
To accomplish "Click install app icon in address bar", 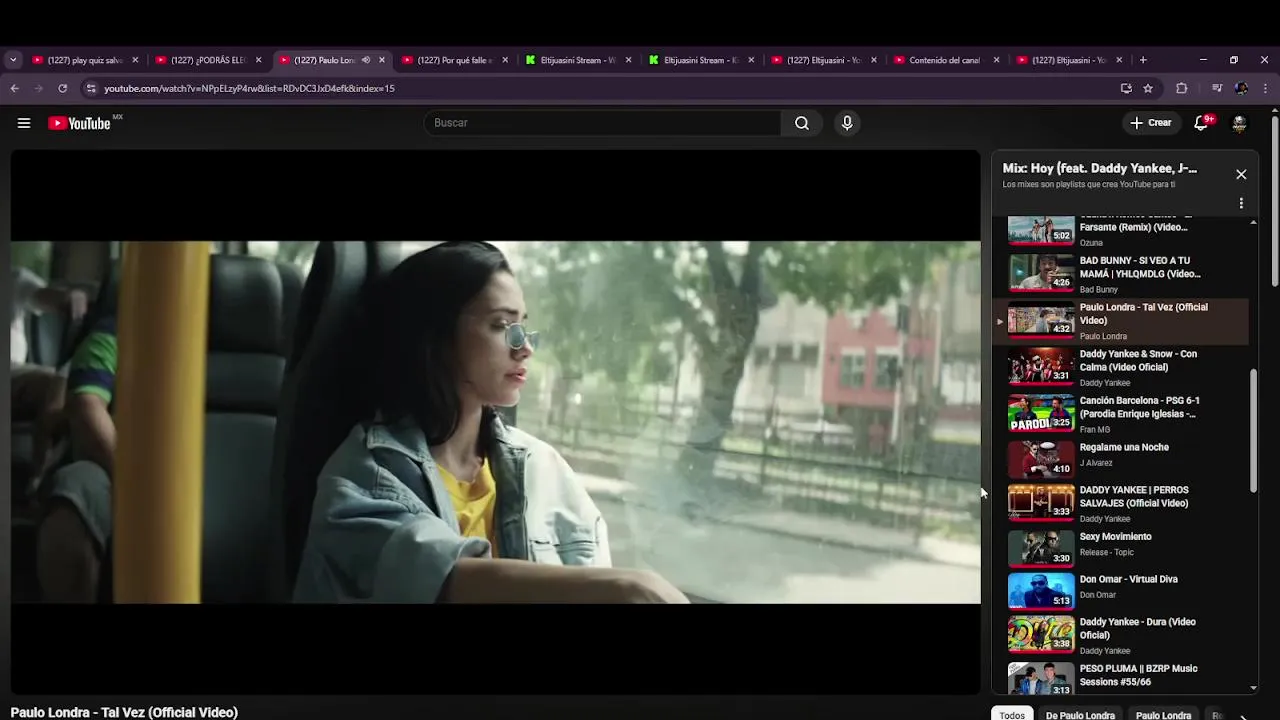I will coord(1126,88).
